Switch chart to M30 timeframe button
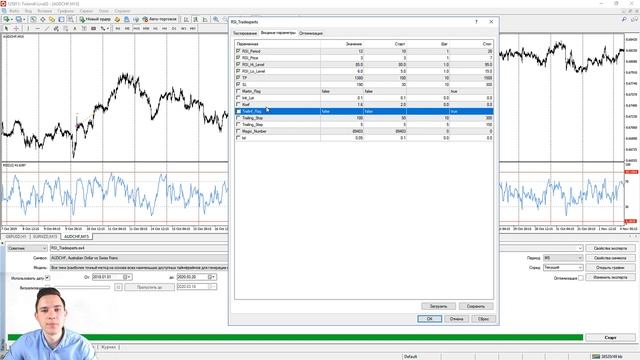Image resolution: width=640 pixels, height=360 pixels. click(146, 29)
